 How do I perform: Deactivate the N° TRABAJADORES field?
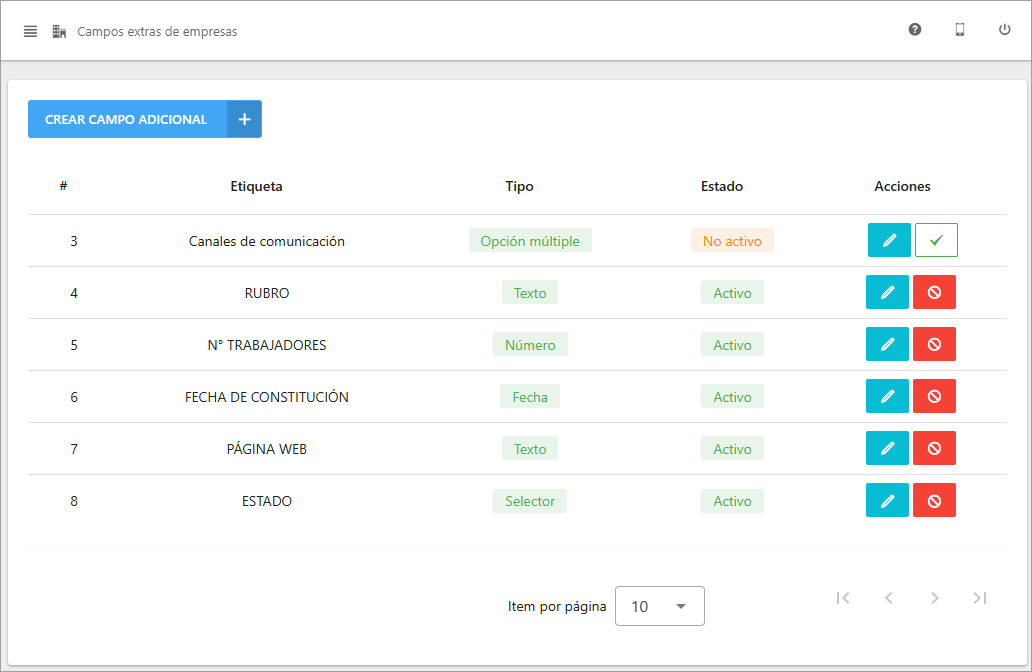tap(934, 344)
